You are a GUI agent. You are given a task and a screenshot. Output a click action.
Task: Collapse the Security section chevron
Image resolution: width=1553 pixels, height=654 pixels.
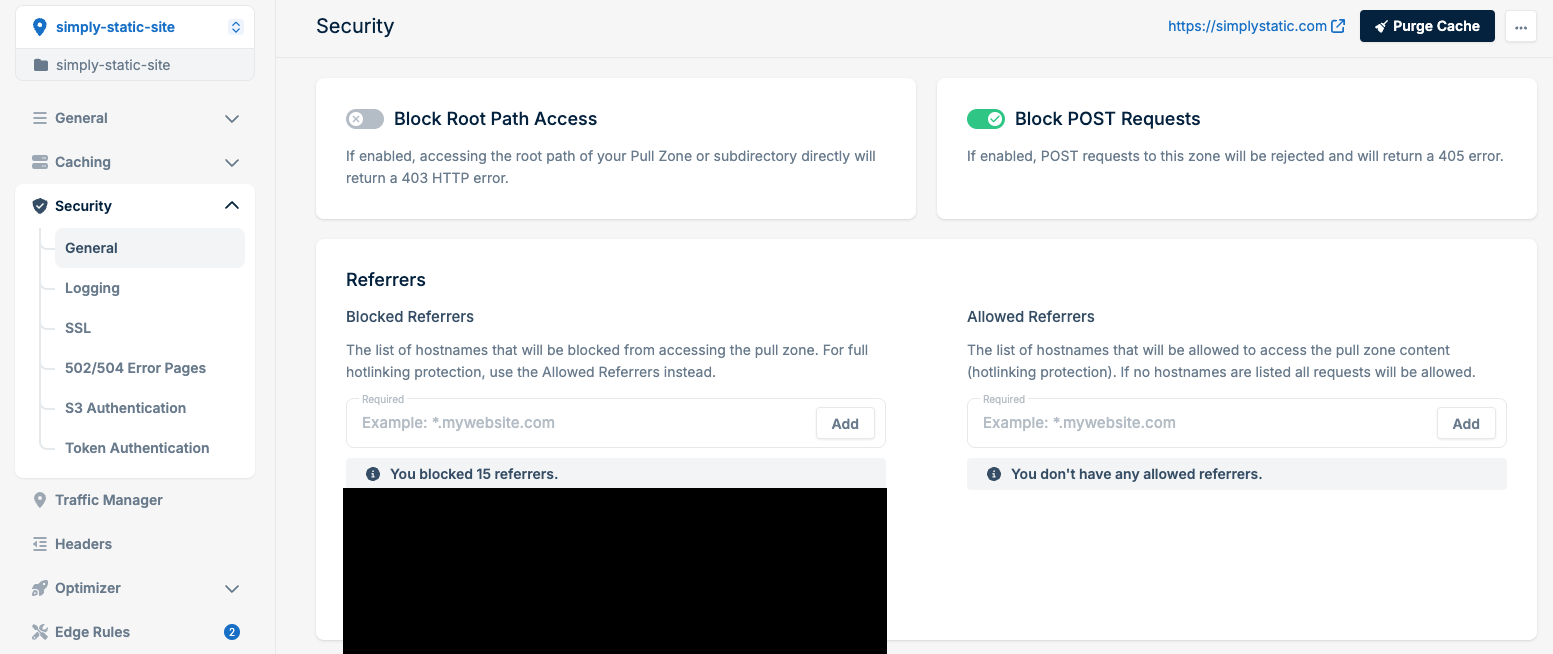coord(231,204)
